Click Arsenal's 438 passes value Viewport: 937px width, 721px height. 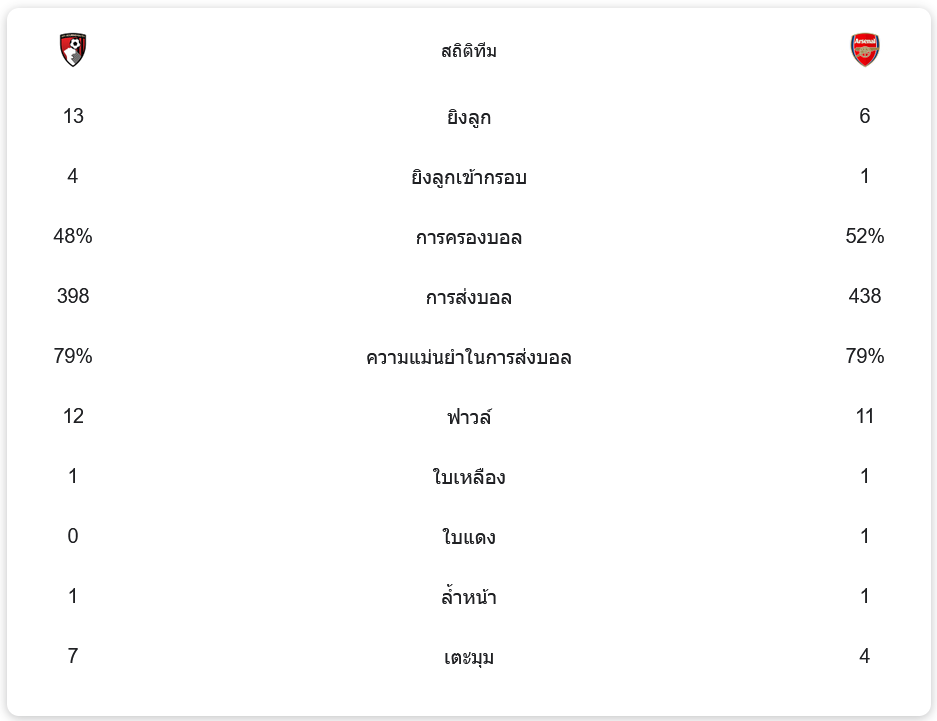(864, 296)
